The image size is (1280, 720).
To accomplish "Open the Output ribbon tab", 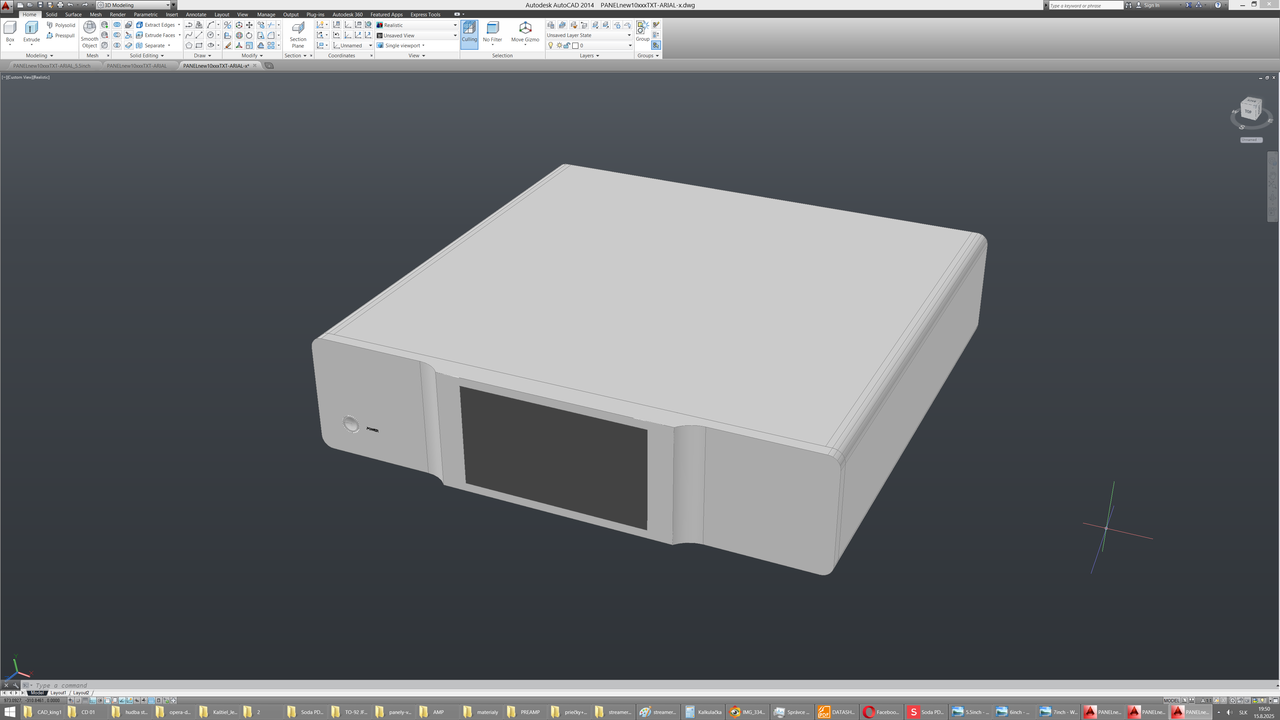I will click(x=291, y=14).
